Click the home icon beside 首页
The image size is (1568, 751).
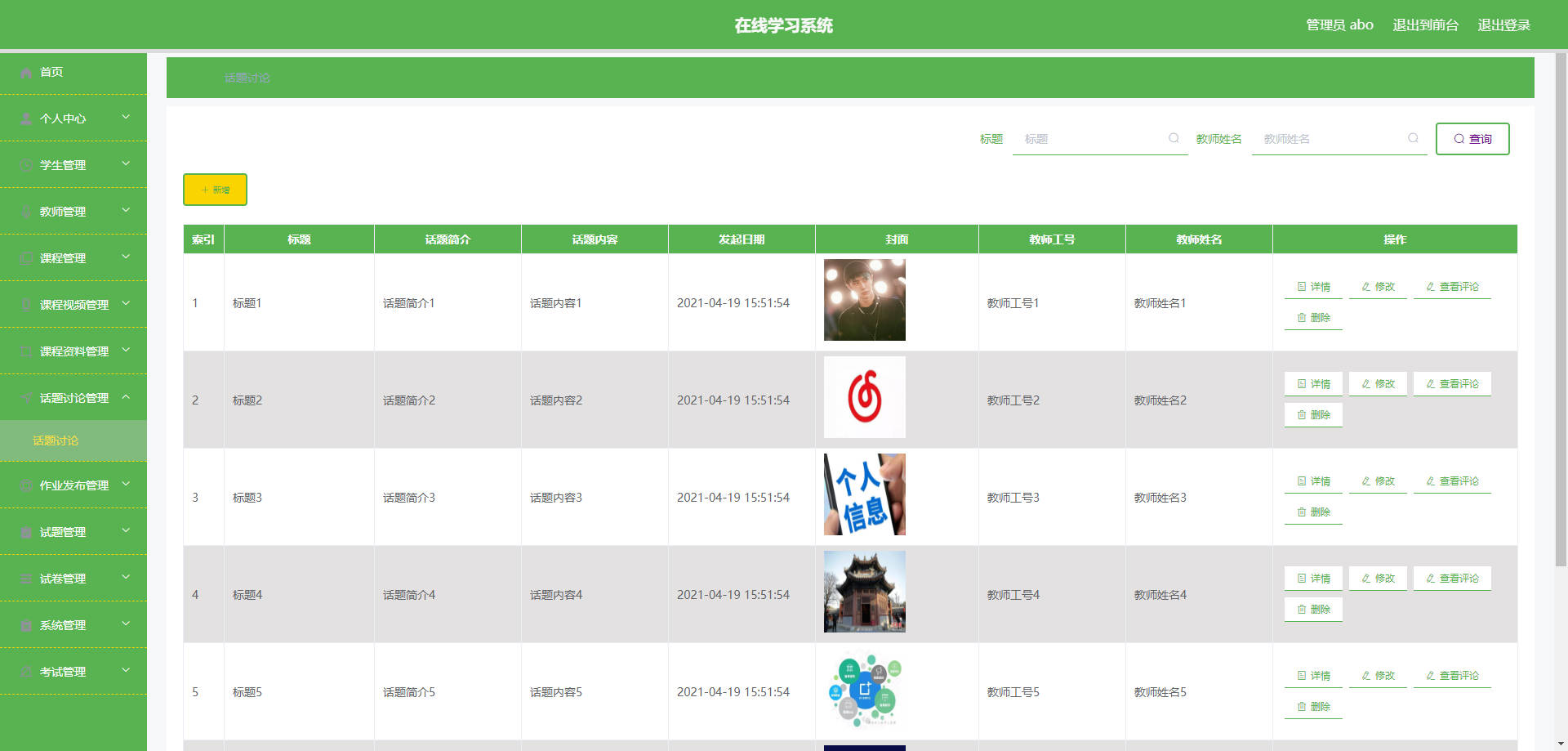click(26, 73)
